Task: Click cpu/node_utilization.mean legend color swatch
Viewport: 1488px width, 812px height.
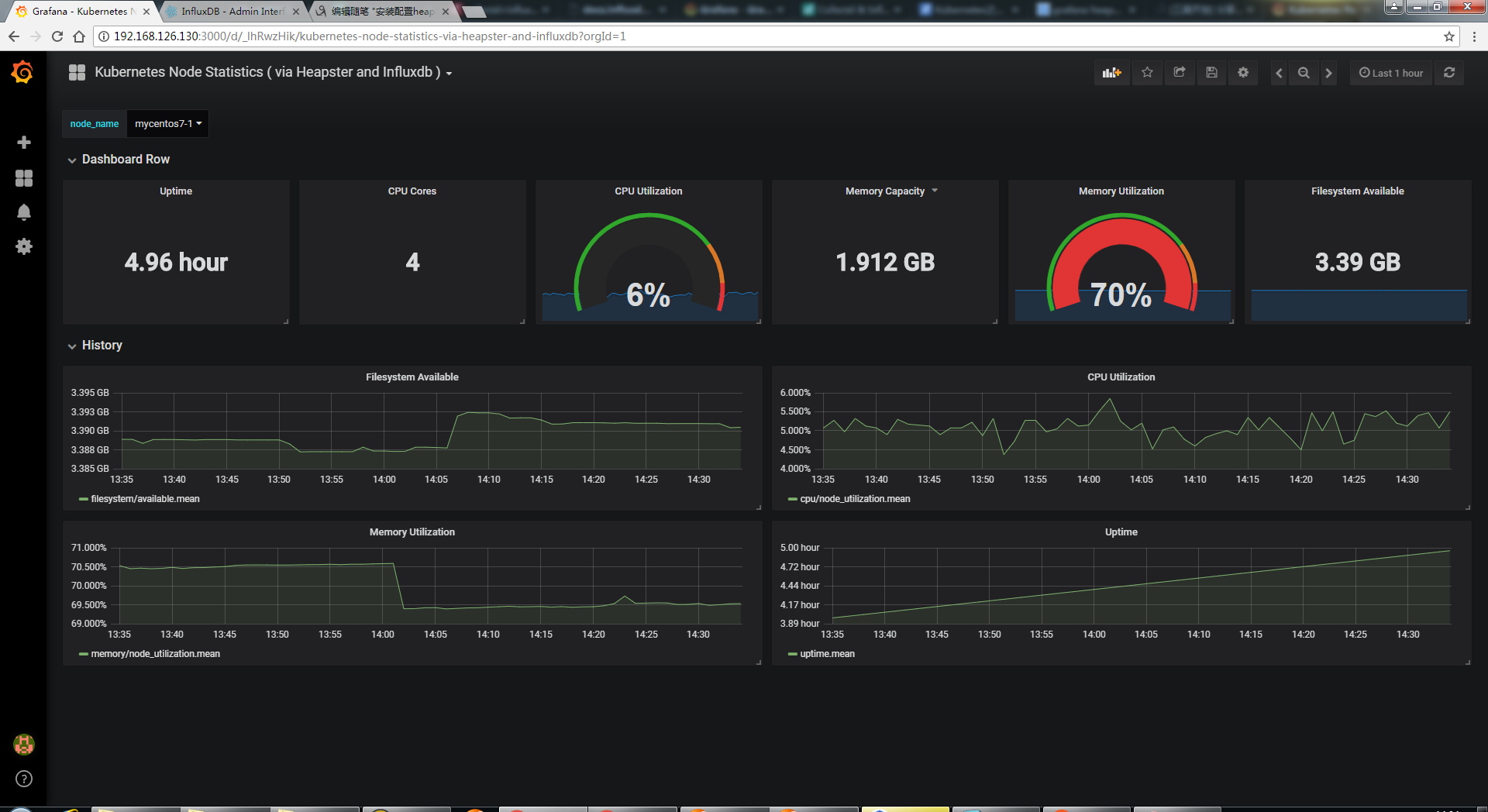Action: pos(792,499)
